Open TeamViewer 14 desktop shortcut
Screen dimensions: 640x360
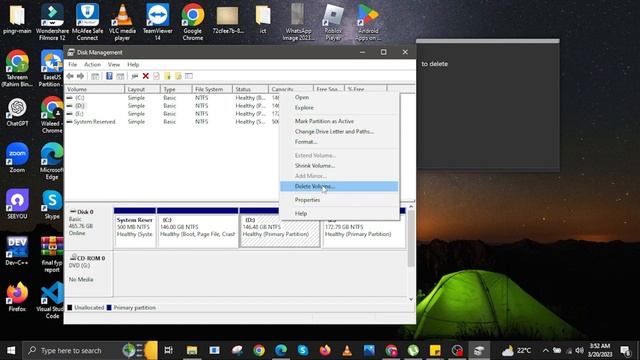point(158,21)
